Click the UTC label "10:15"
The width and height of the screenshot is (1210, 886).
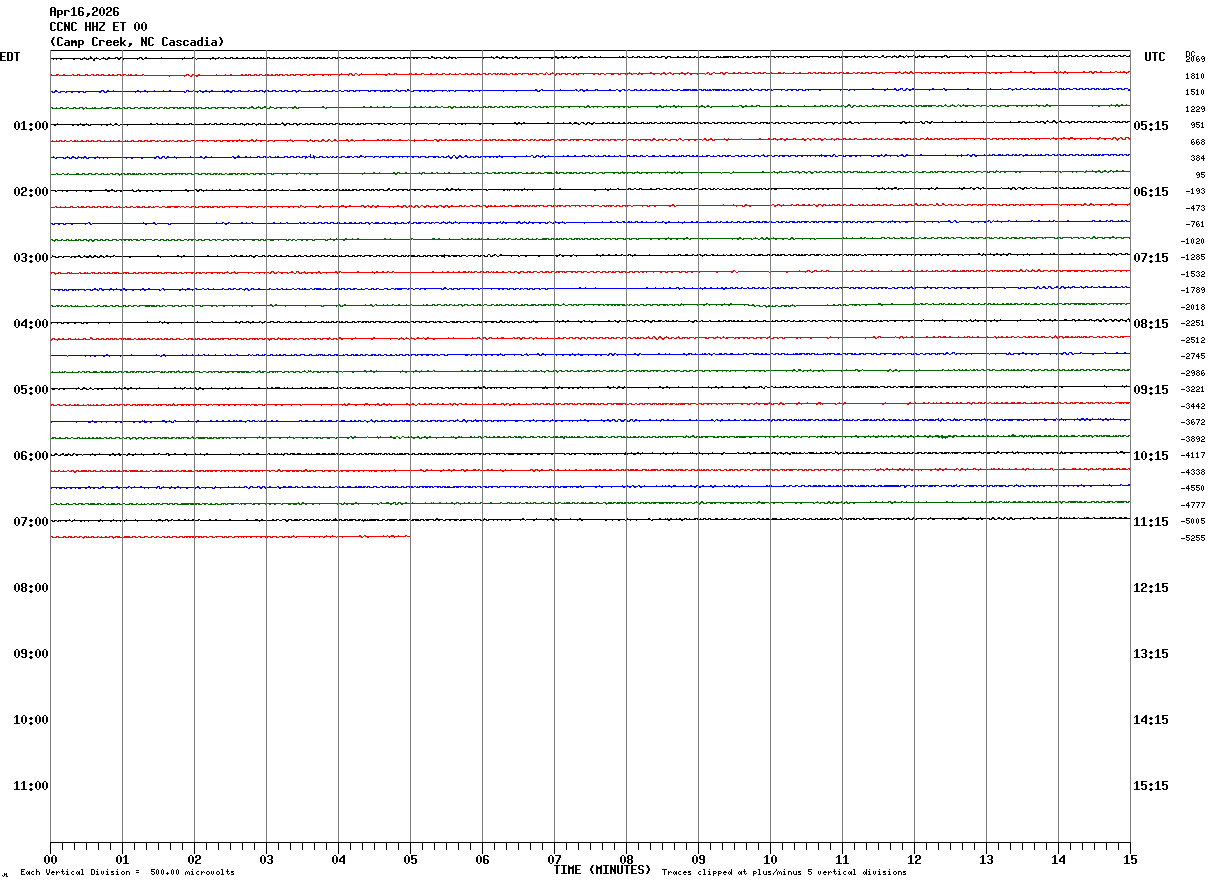[1151, 456]
